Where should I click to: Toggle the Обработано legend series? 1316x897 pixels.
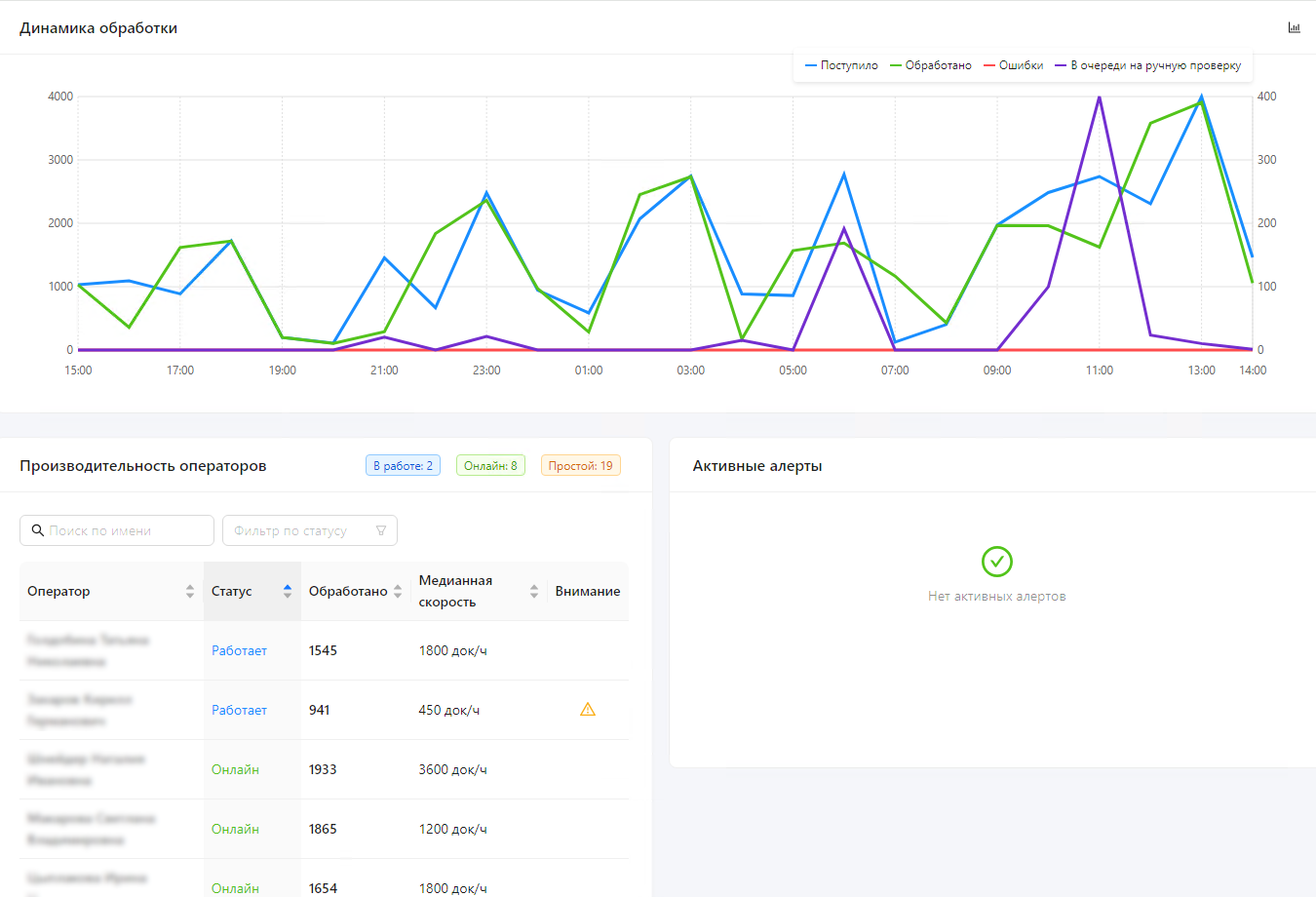click(x=931, y=65)
